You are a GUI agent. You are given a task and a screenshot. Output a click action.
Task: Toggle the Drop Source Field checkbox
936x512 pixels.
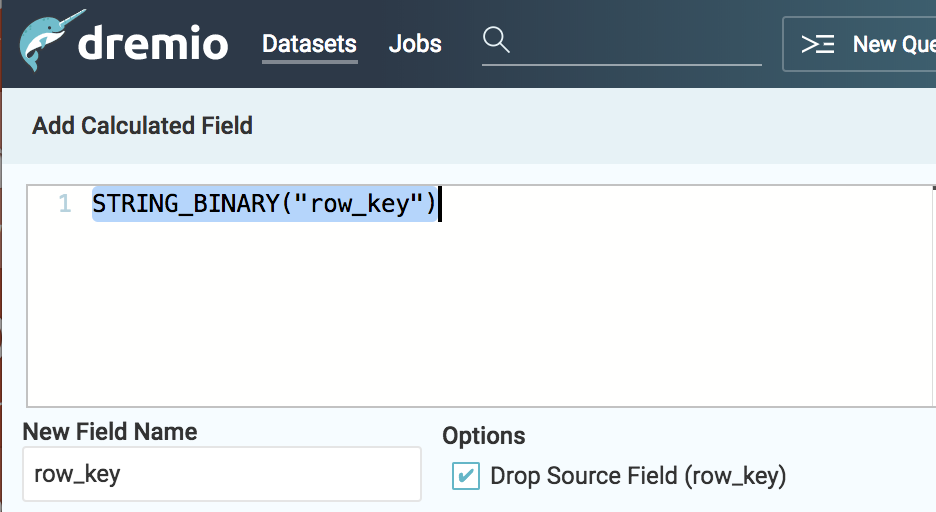tap(465, 475)
